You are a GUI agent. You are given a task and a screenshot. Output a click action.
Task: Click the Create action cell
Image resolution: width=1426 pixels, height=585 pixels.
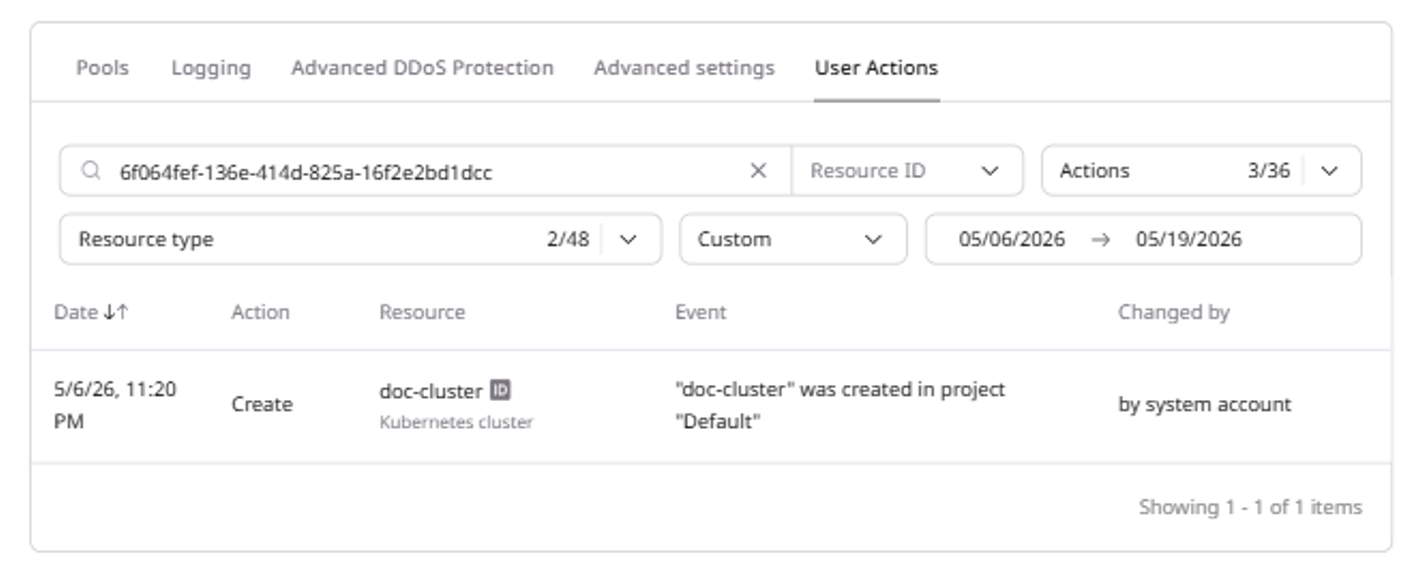point(262,405)
